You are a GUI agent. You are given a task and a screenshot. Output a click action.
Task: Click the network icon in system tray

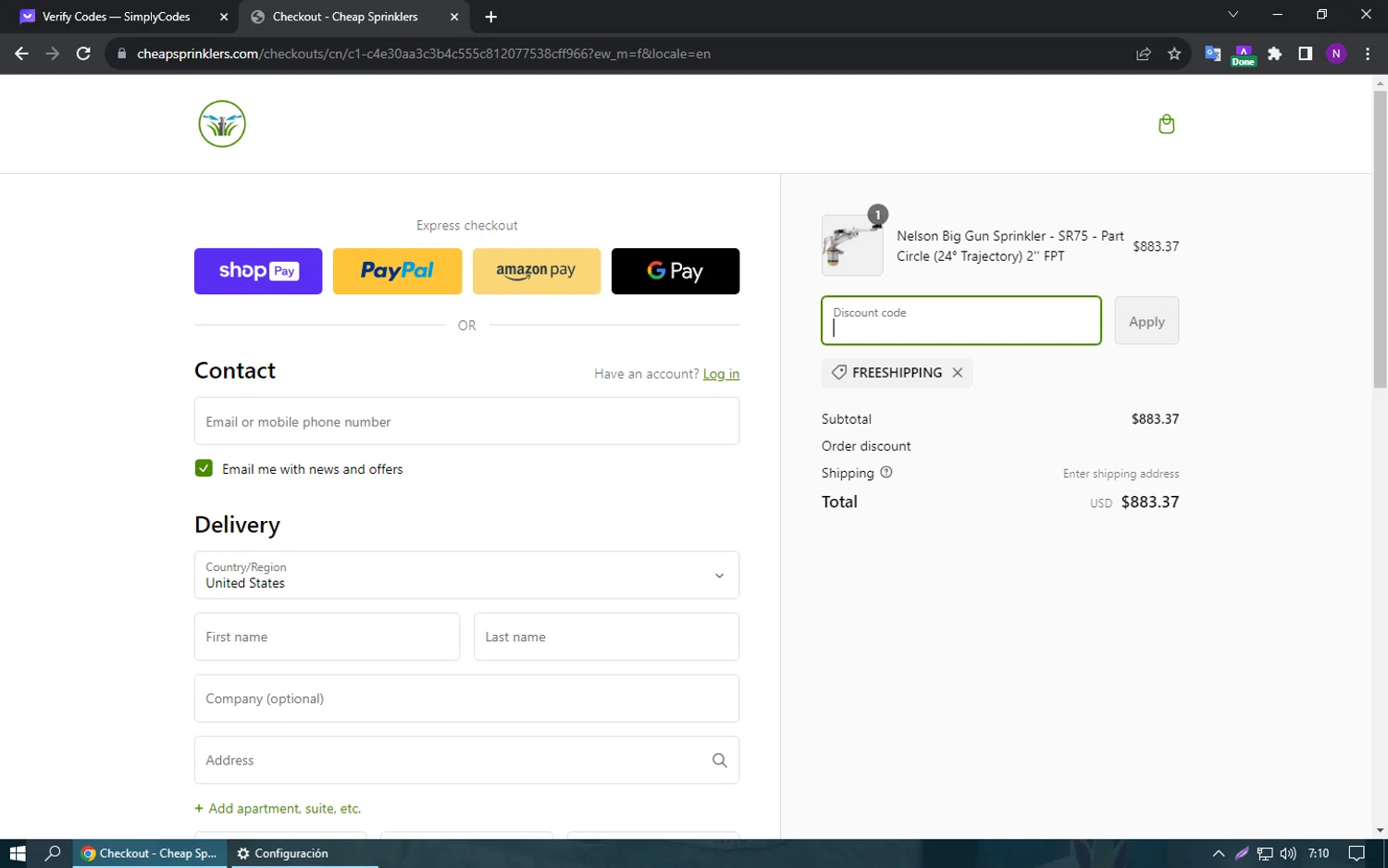click(1265, 853)
